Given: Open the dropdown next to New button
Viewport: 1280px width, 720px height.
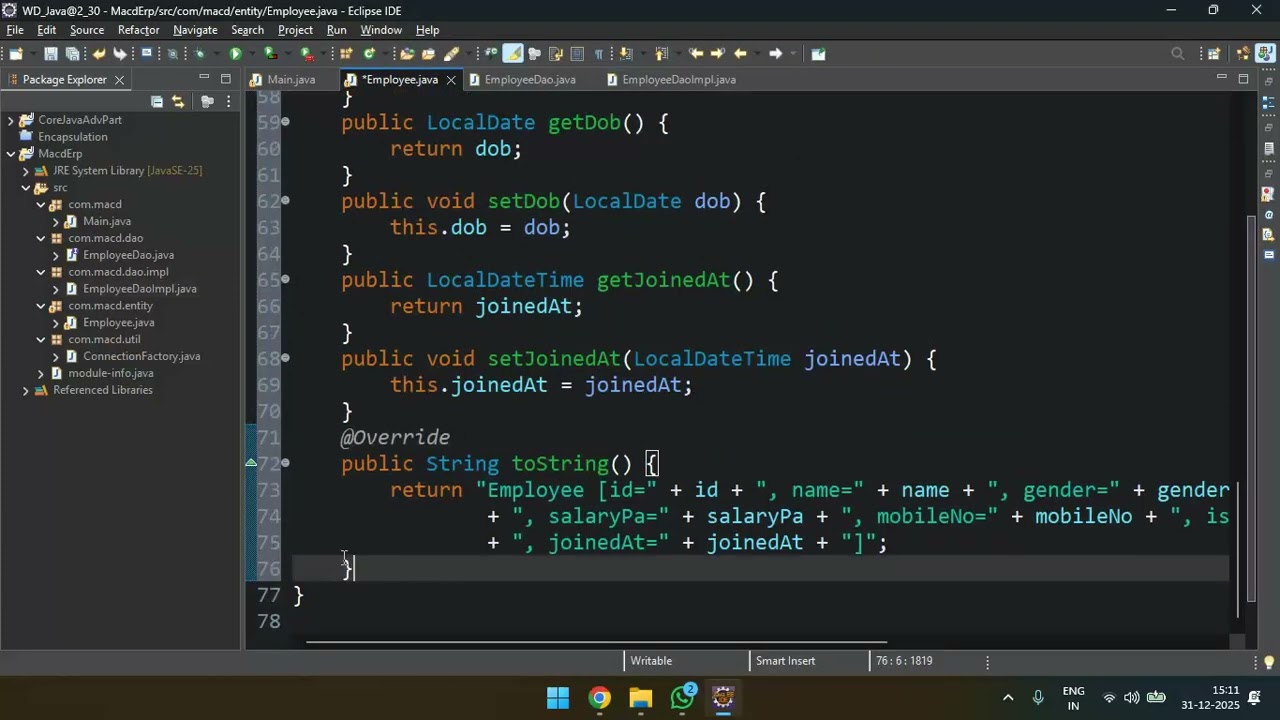Looking at the screenshot, I should (x=33, y=53).
